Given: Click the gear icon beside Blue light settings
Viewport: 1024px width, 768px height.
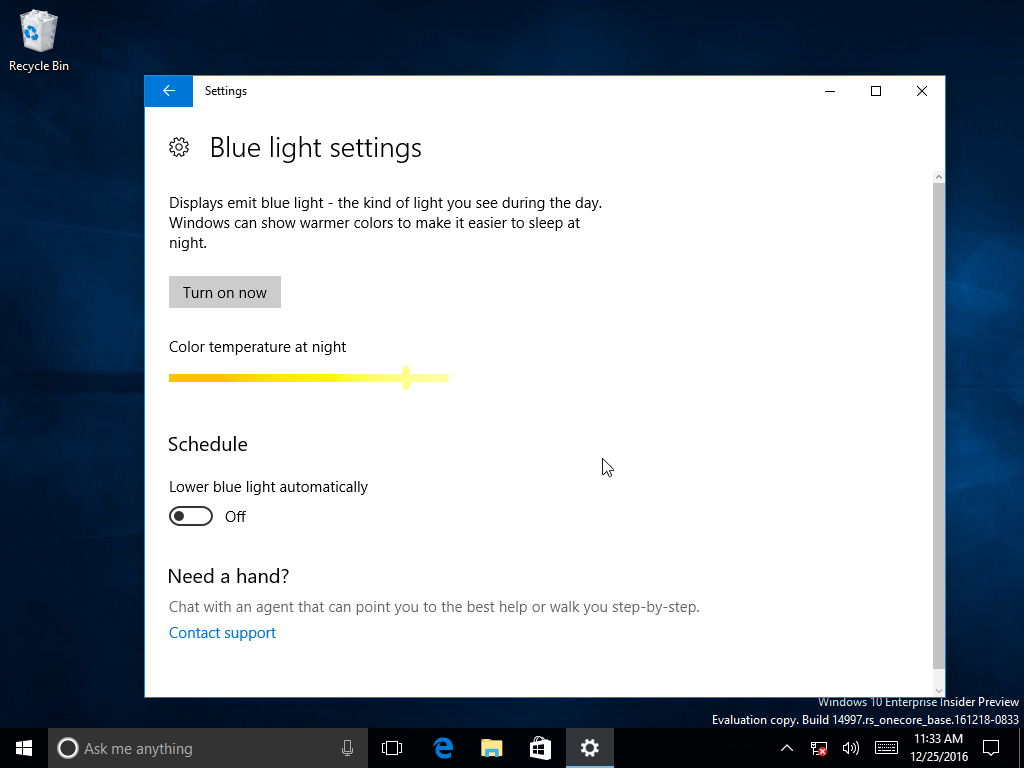Looking at the screenshot, I should [x=179, y=147].
